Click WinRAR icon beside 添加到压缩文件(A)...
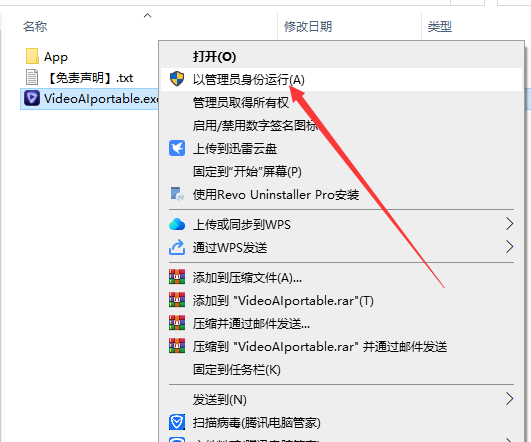Screen dimensions: 531x442 [177, 277]
